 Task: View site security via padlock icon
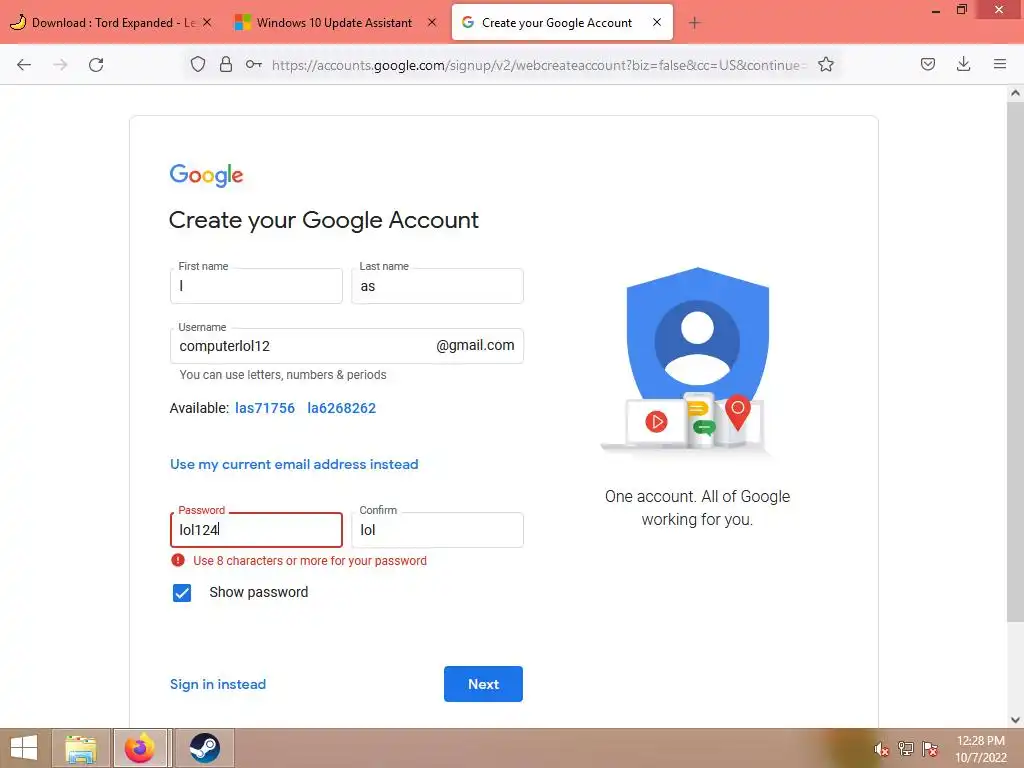pyautogui.click(x=226, y=64)
